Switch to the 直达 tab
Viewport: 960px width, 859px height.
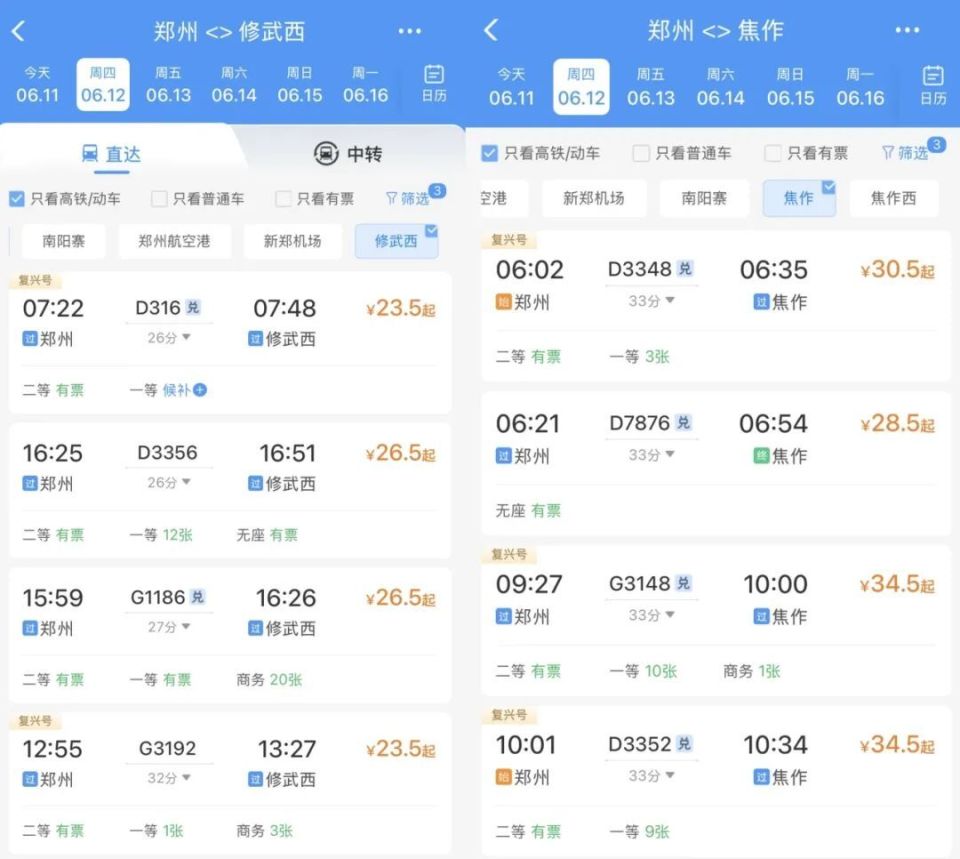pyautogui.click(x=111, y=154)
